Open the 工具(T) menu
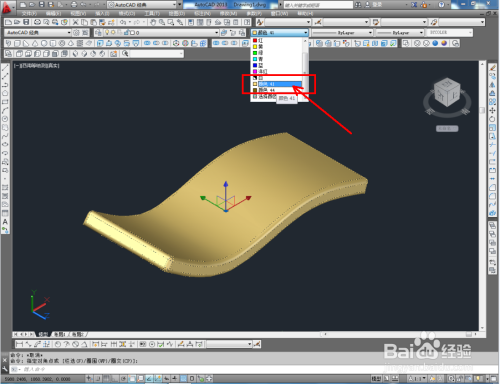The height and width of the screenshot is (384, 500). click(x=151, y=14)
